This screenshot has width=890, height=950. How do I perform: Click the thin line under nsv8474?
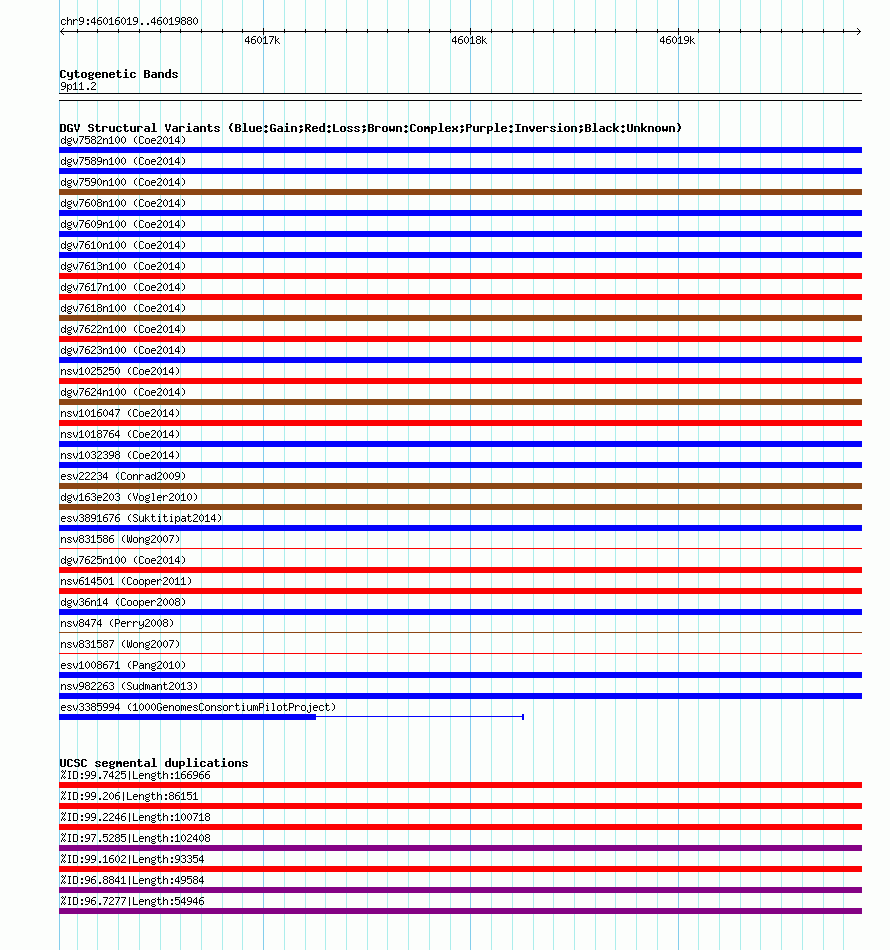click(460, 633)
